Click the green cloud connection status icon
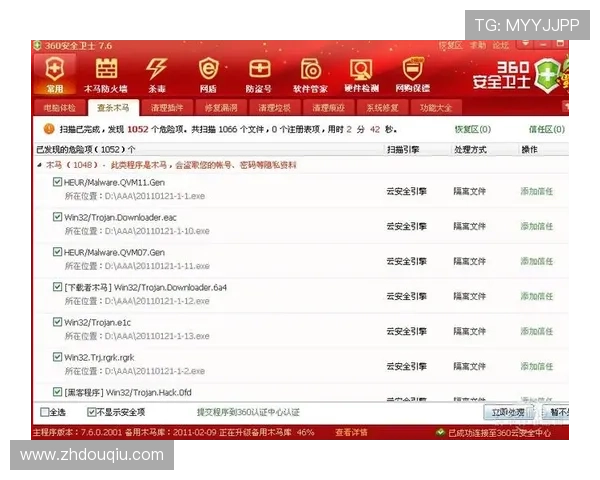Image resolution: width=600 pixels, height=480 pixels. point(440,433)
